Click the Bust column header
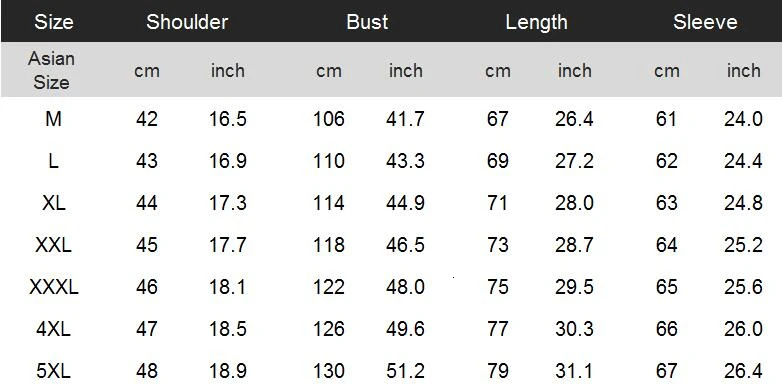This screenshot has height=390, width=782. [367, 22]
